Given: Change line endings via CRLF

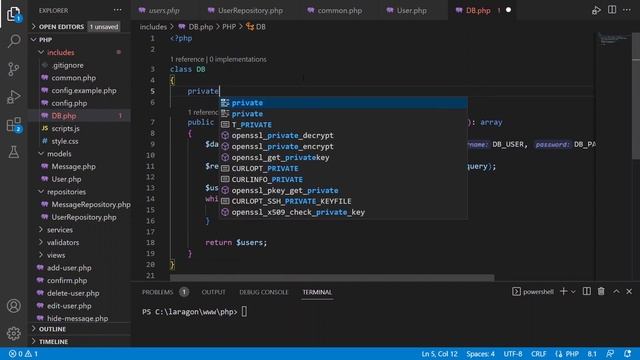Looking at the screenshot, I should coord(538,353).
